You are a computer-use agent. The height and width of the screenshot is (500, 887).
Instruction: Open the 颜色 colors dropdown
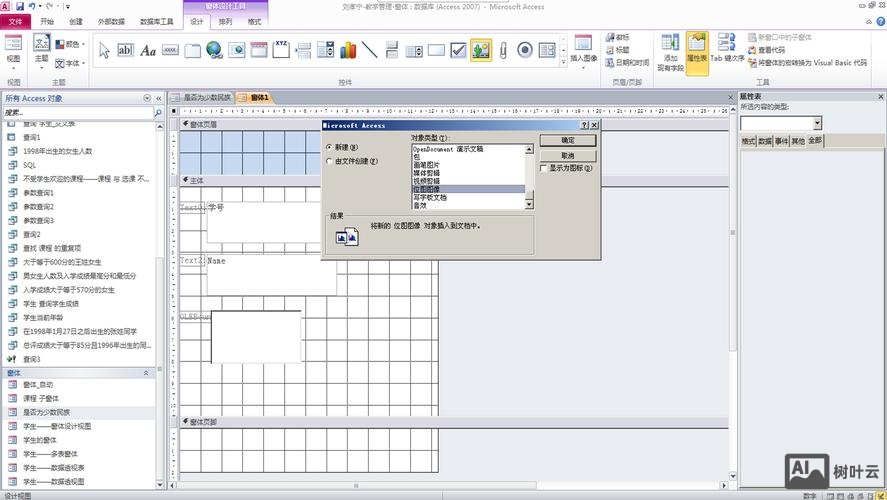pos(70,44)
